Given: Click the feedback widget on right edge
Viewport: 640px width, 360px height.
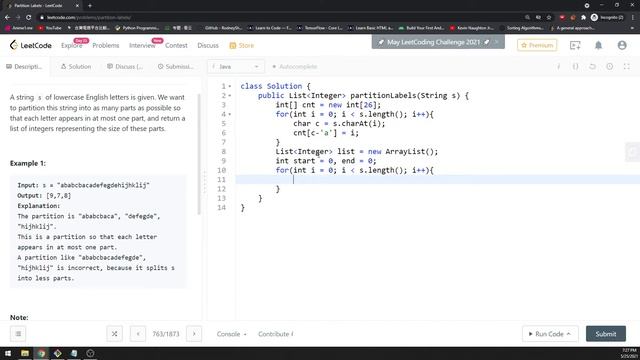Looking at the screenshot, I should coord(633,152).
